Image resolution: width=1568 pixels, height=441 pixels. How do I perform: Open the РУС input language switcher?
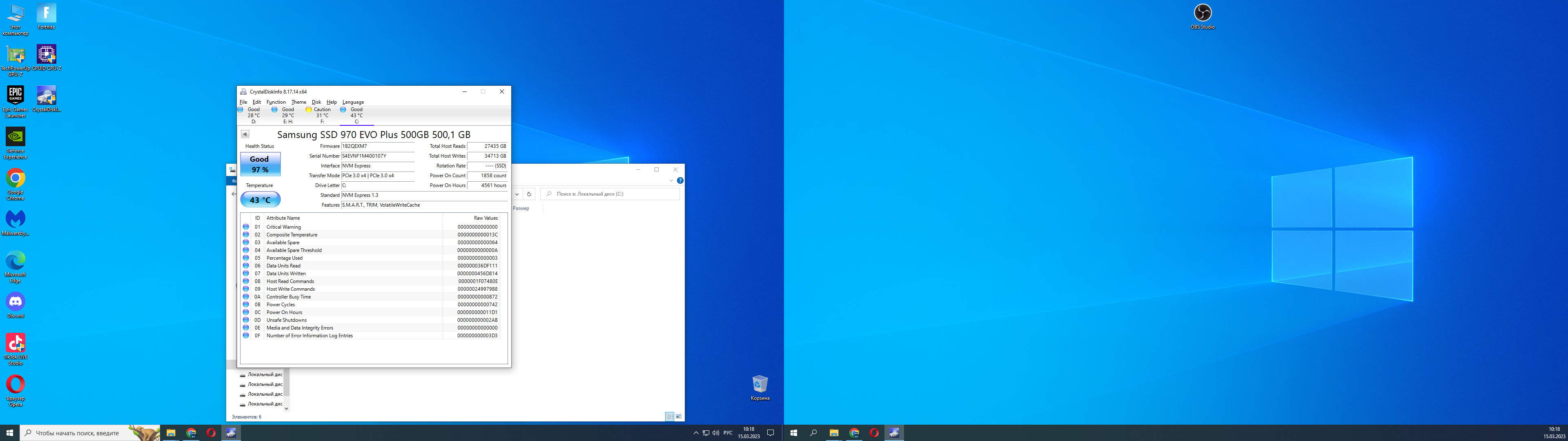click(x=728, y=433)
